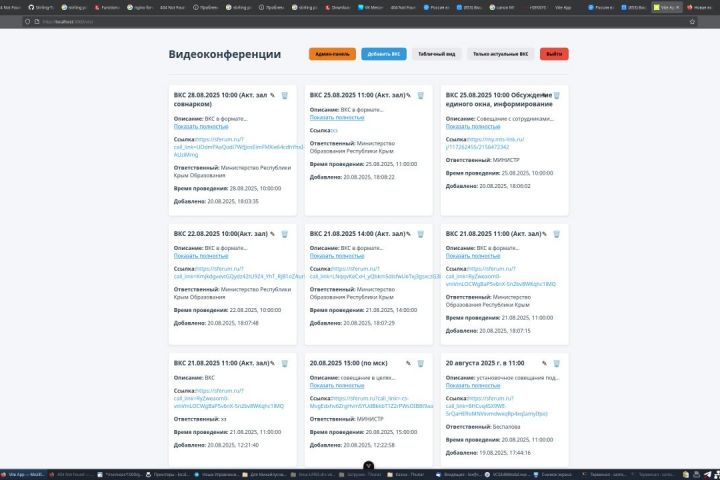Edit the ВКС 22.08.2025 10:00 card
This screenshot has height=480, width=720.
[x=272, y=234]
